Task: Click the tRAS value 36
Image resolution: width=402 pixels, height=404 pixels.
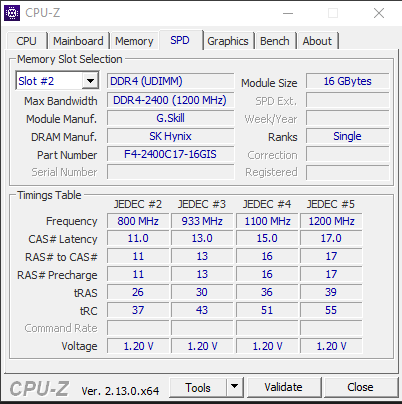Action: click(267, 292)
